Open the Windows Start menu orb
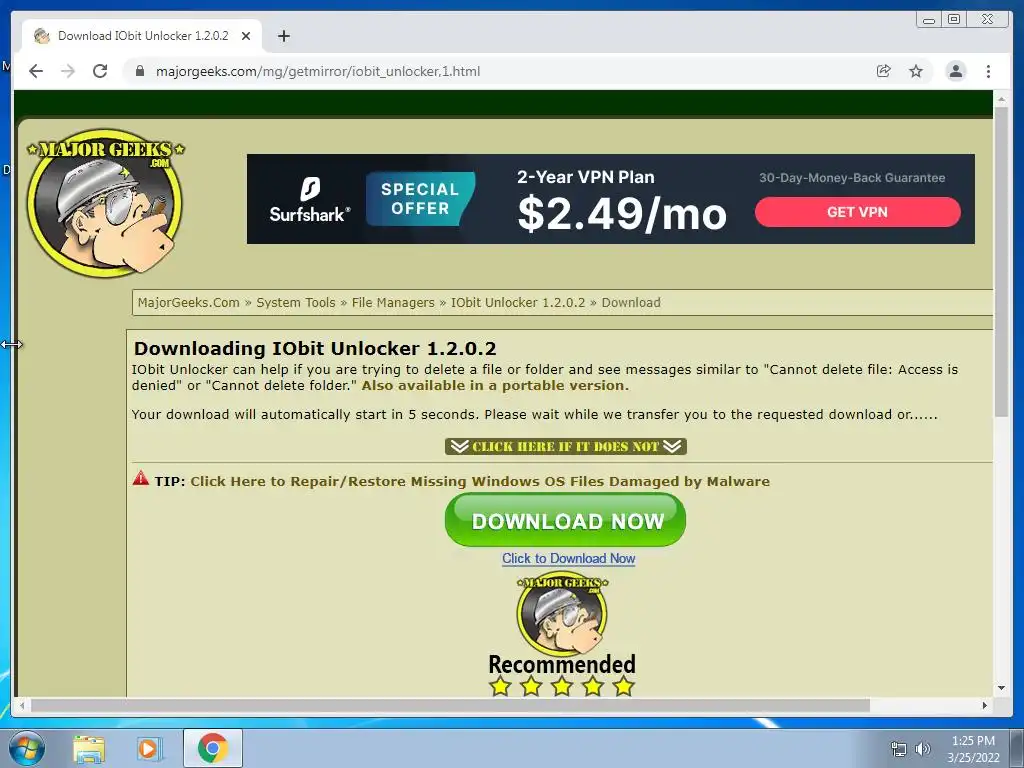Viewport: 1024px width, 768px height. click(x=27, y=748)
